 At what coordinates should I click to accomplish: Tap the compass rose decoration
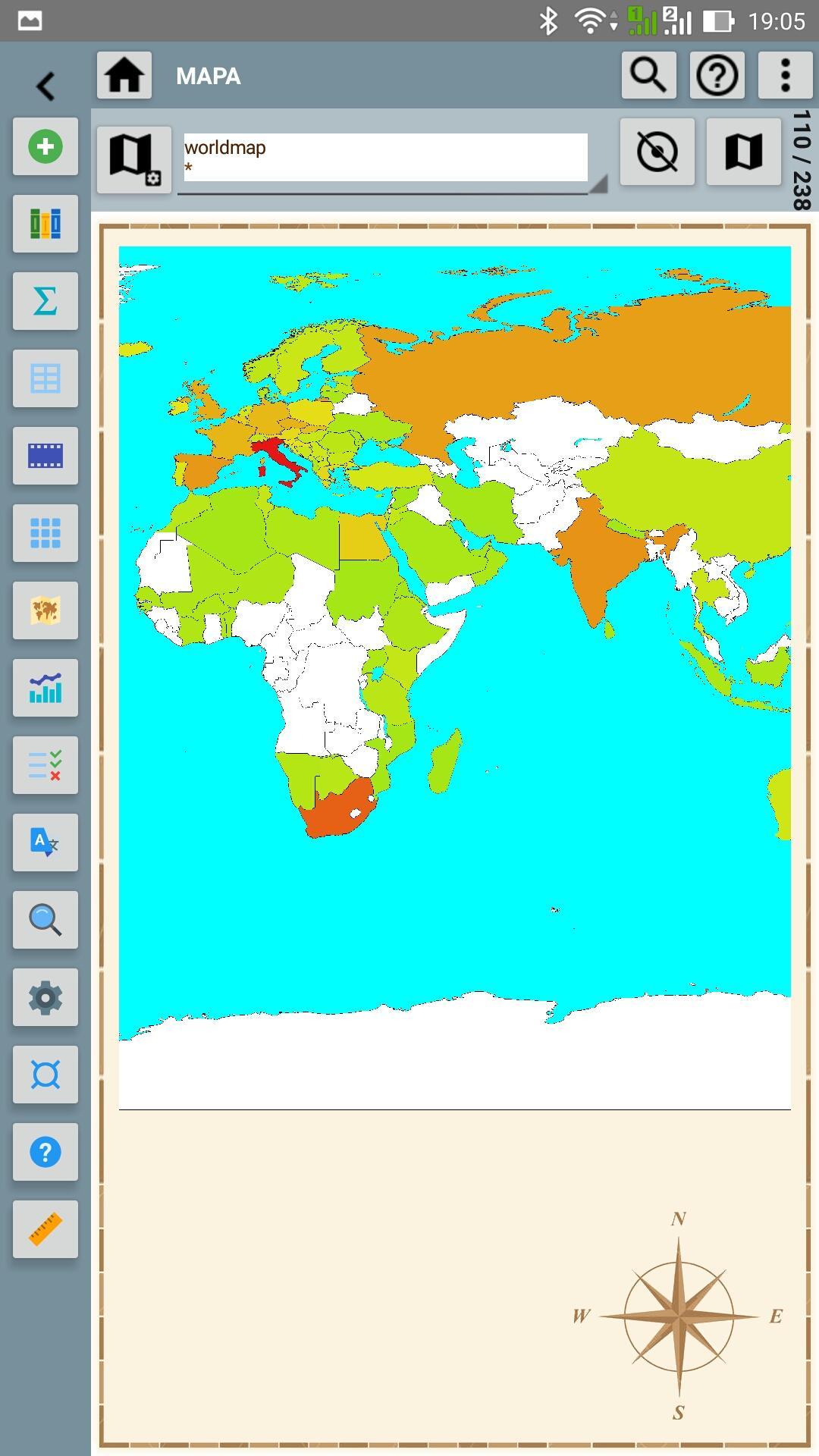point(679,1316)
